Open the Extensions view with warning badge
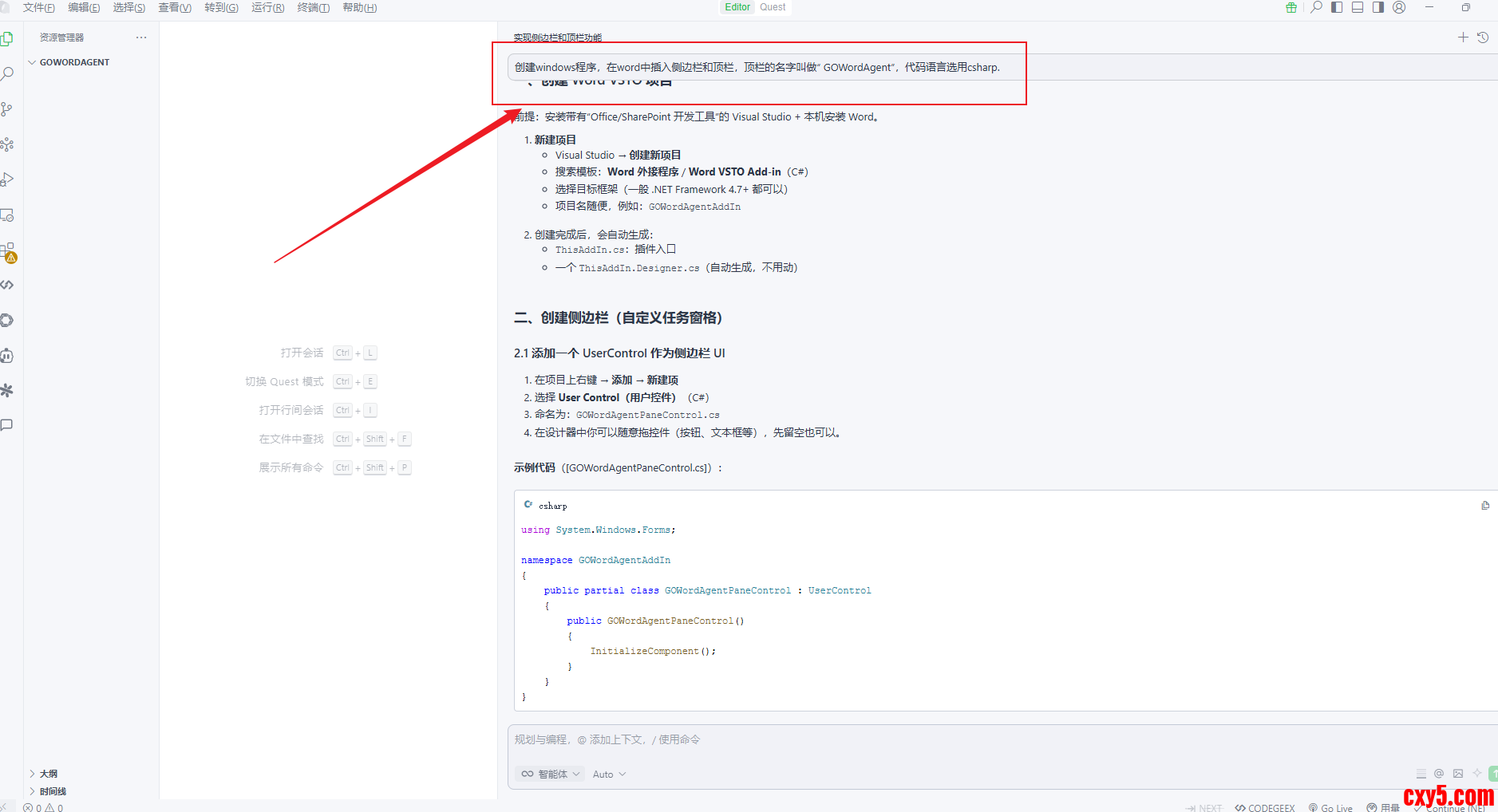Image resolution: width=1498 pixels, height=812 pixels. [7, 251]
